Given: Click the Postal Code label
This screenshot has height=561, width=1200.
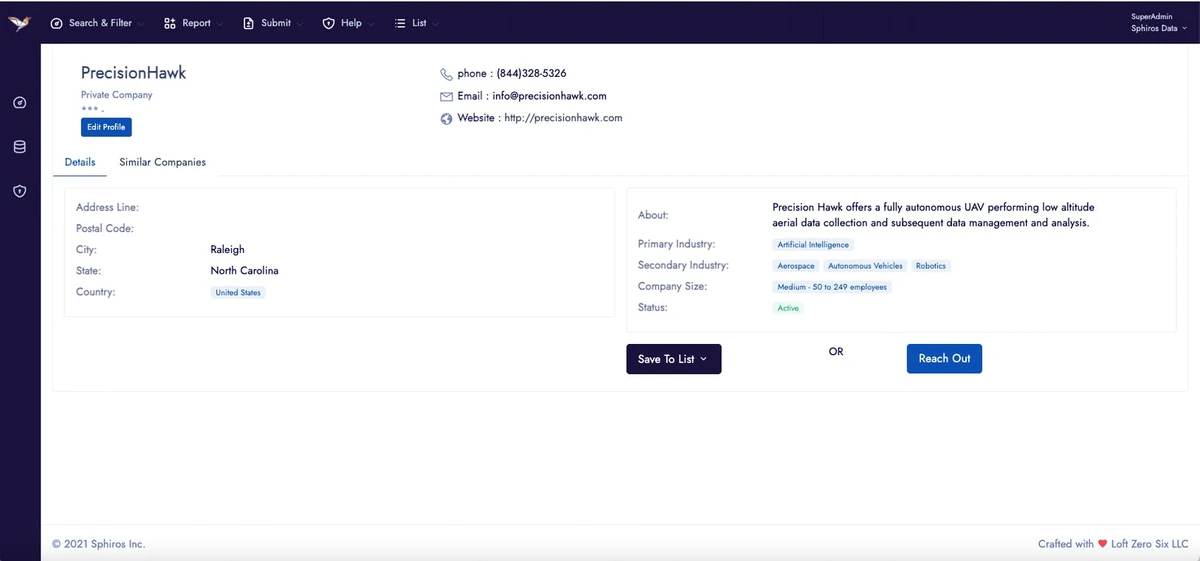Looking at the screenshot, I should 104,229.
